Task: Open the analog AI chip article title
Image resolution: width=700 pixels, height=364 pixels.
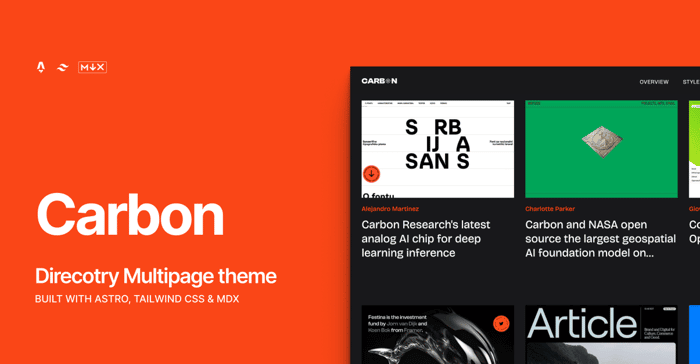Action: click(x=425, y=238)
